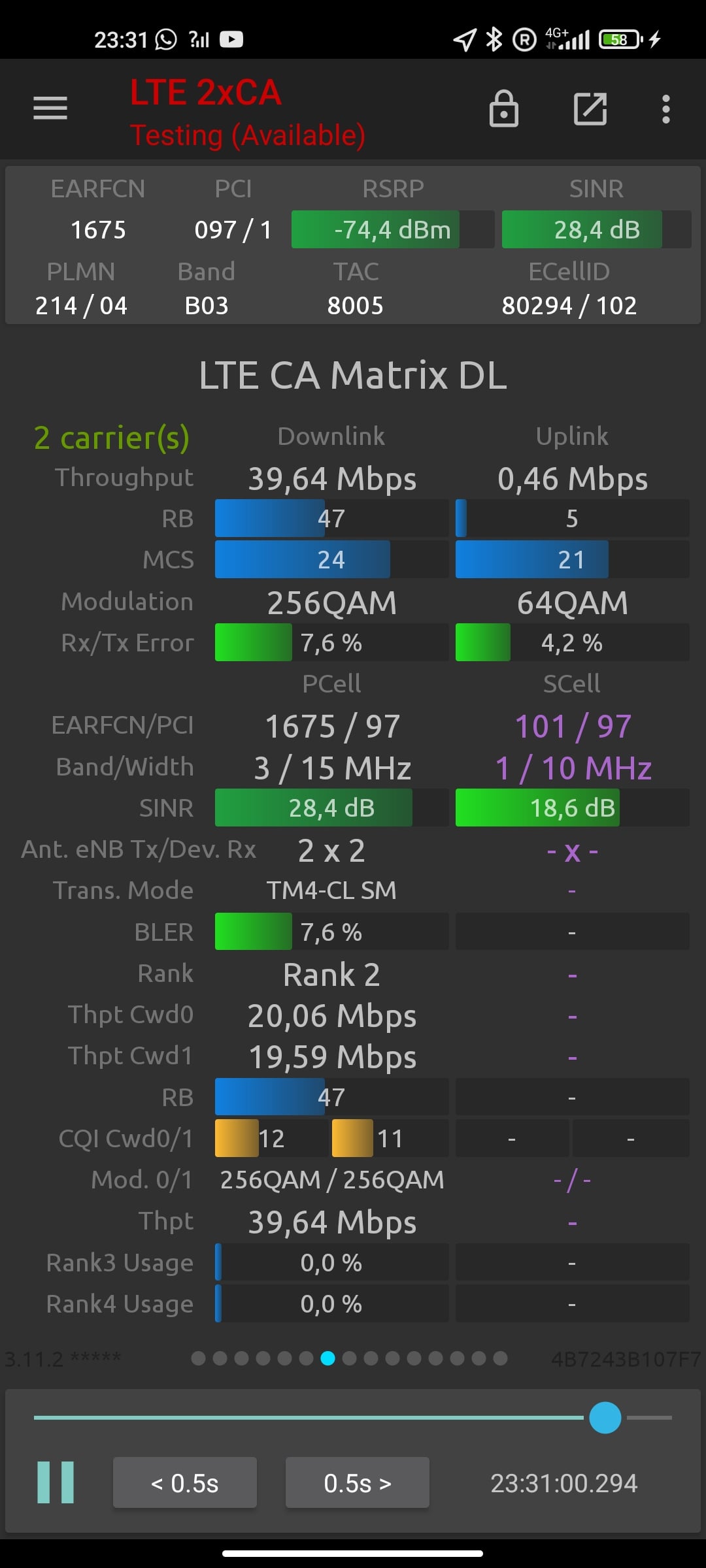
Task: Select the highlighted cyan page indicator dot
Action: click(x=328, y=1359)
